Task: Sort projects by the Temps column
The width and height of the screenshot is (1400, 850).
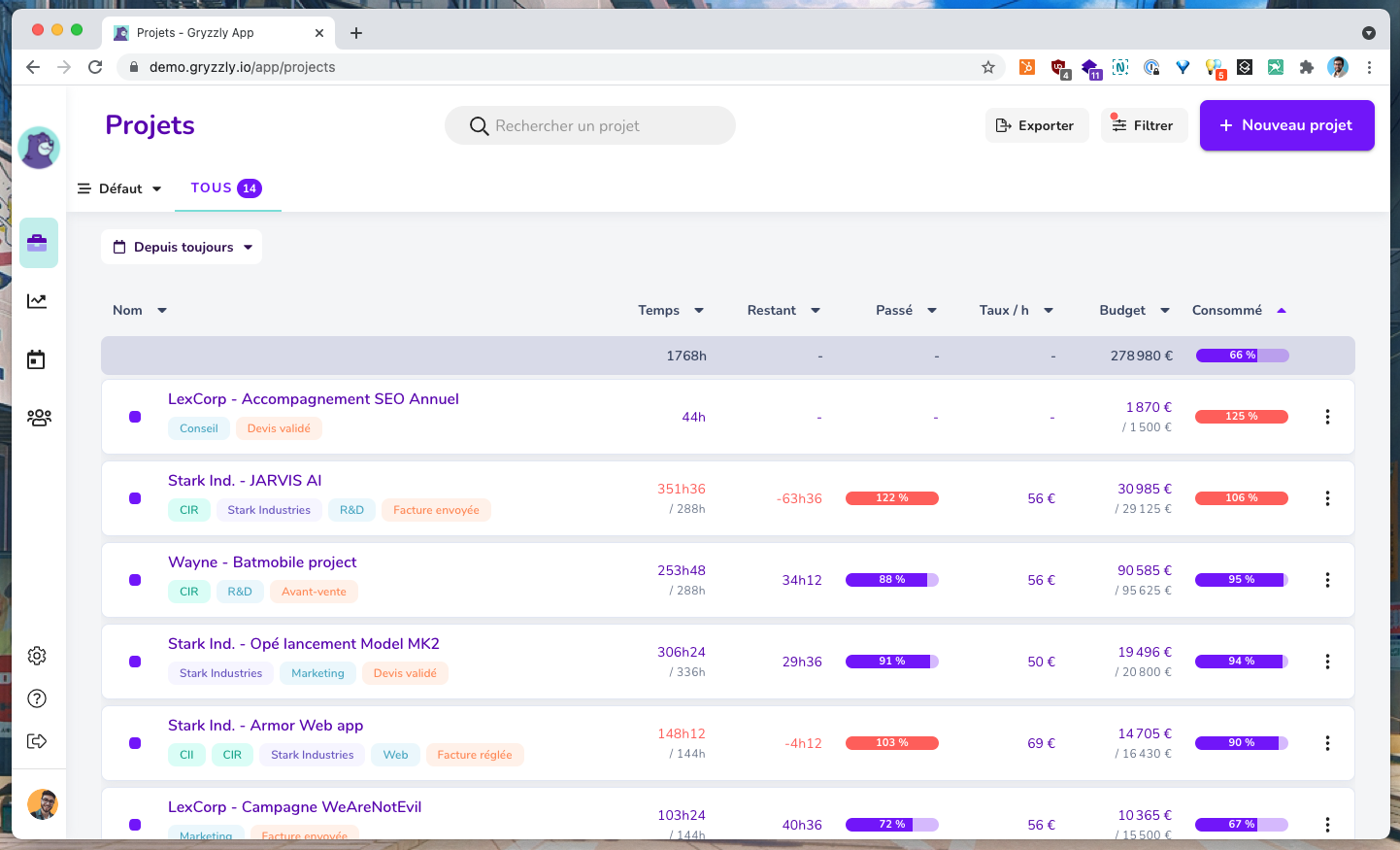Action: point(671,310)
